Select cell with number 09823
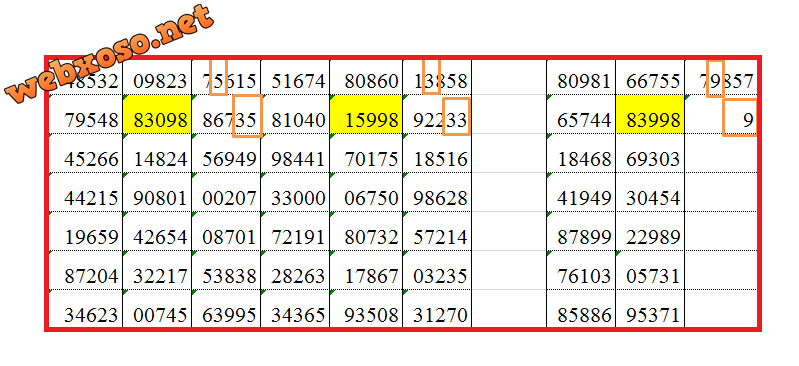The height and width of the screenshot is (366, 799). pos(157,77)
